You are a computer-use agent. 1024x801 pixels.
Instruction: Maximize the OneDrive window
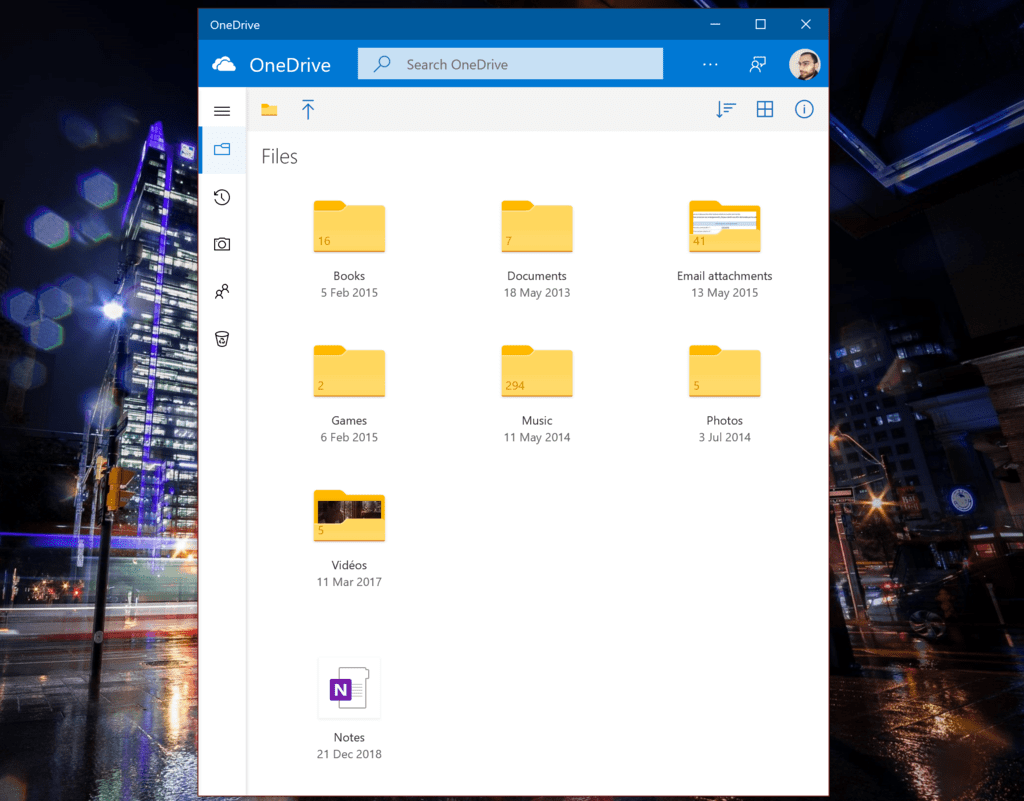pos(761,24)
